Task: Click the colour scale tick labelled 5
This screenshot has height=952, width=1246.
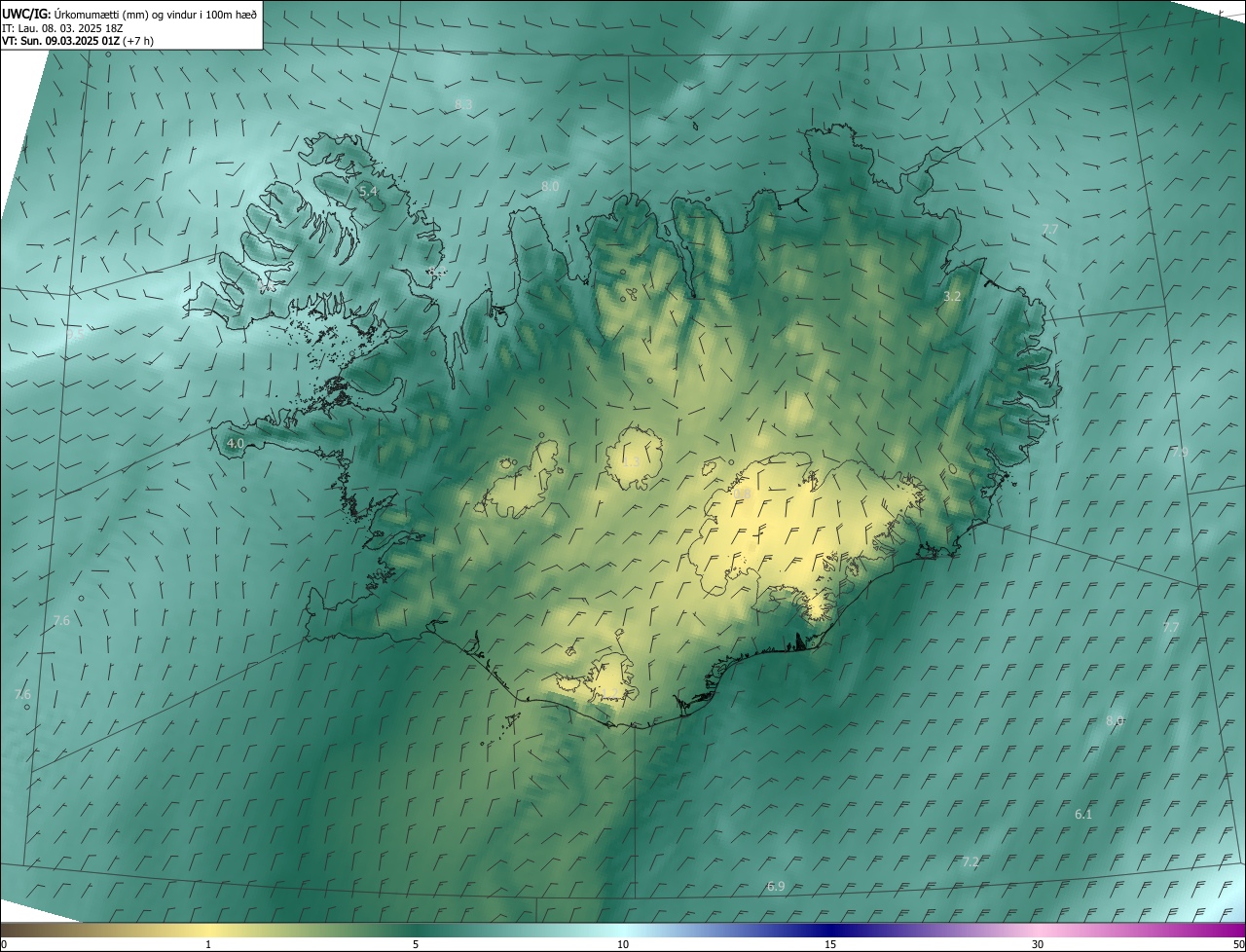Action: pos(416,944)
